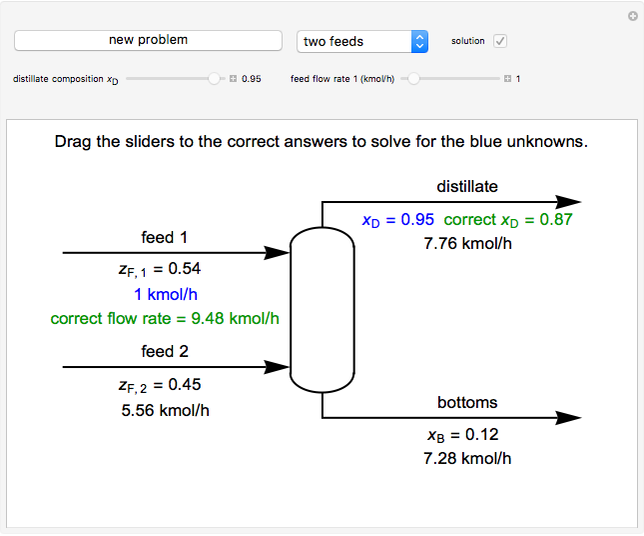Click the bottoms label text

click(467, 402)
